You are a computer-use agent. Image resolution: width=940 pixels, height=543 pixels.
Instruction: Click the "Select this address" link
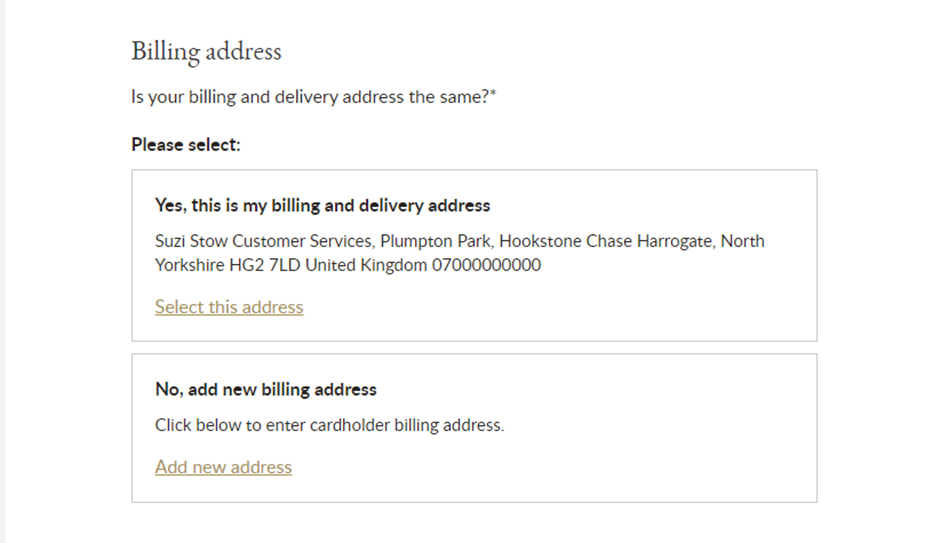[229, 307]
